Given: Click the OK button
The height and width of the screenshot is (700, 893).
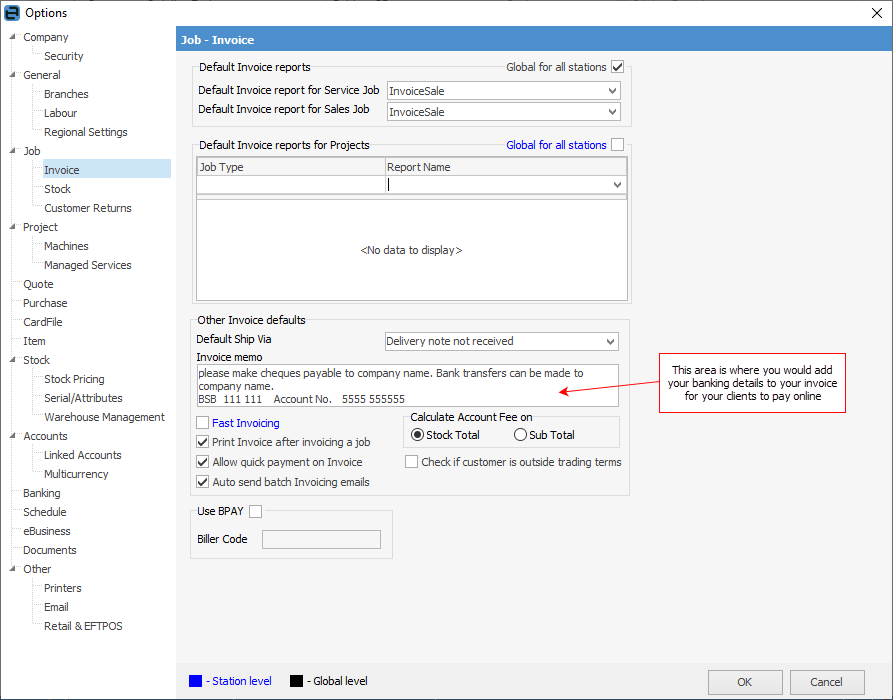Looking at the screenshot, I should (744, 682).
